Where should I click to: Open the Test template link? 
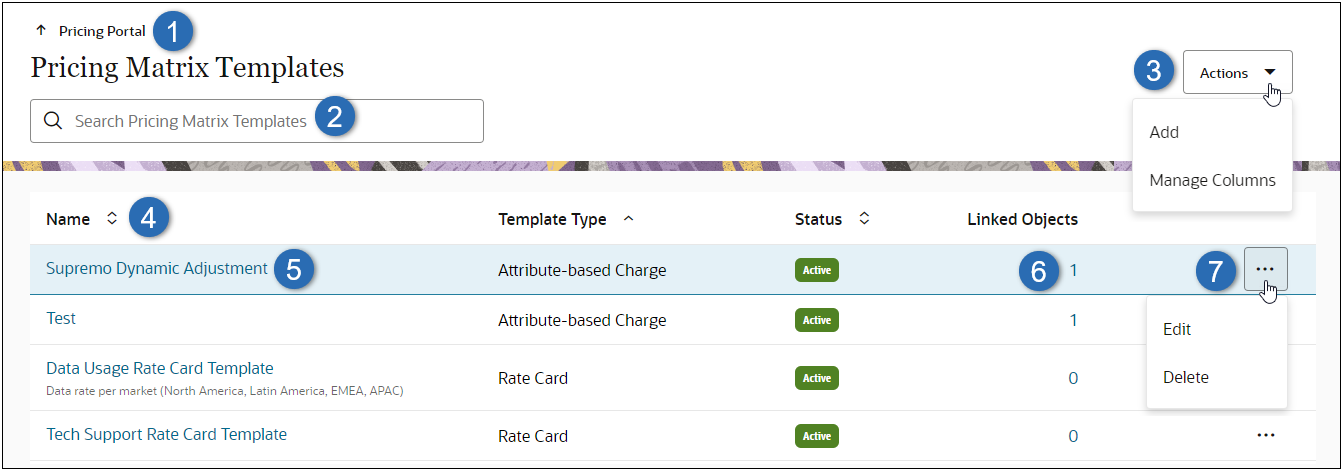click(61, 318)
